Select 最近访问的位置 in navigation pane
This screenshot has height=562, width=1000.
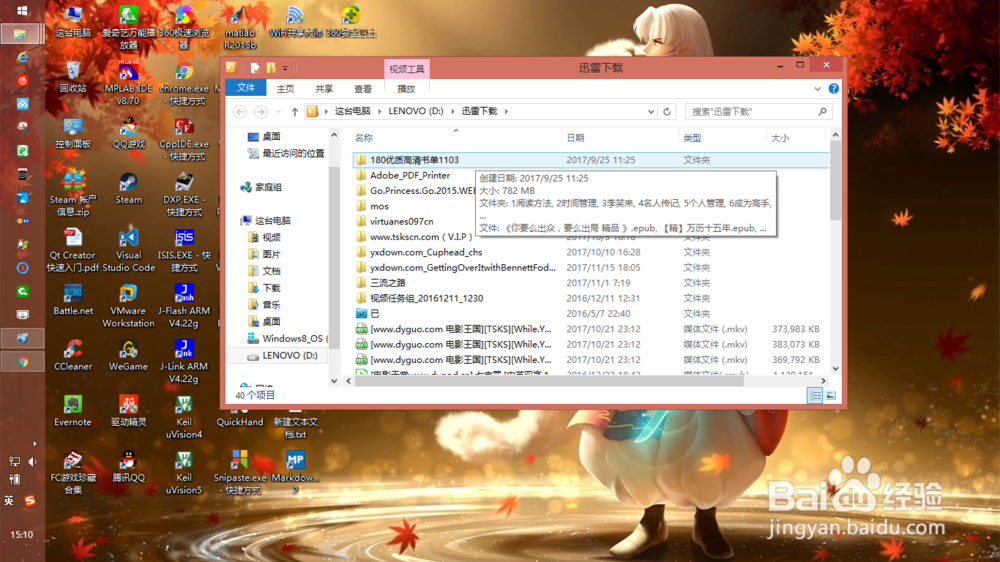click(x=286, y=153)
